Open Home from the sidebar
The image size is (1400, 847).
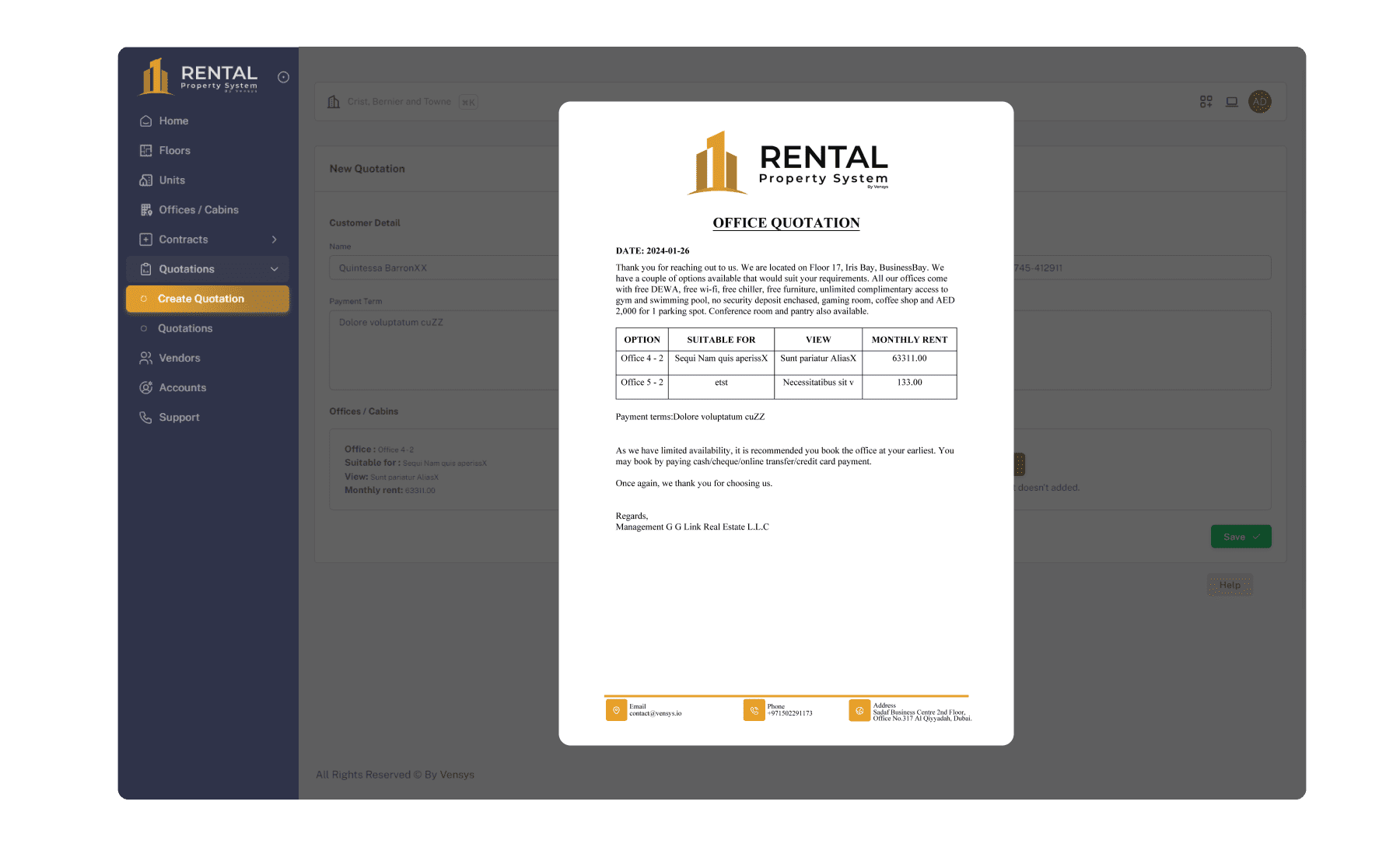208,121
